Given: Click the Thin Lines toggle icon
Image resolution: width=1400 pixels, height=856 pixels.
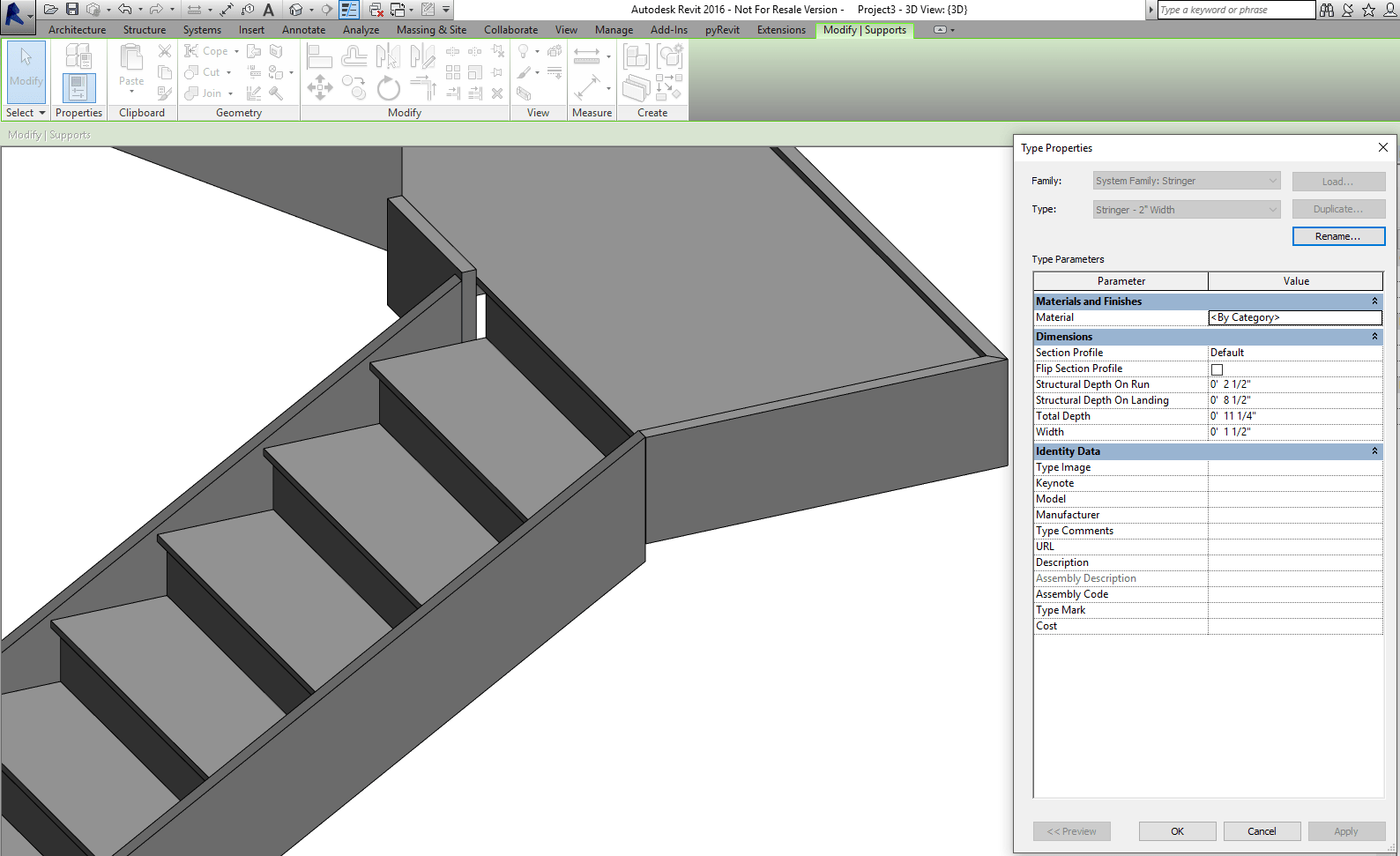Looking at the screenshot, I should click(x=349, y=10).
